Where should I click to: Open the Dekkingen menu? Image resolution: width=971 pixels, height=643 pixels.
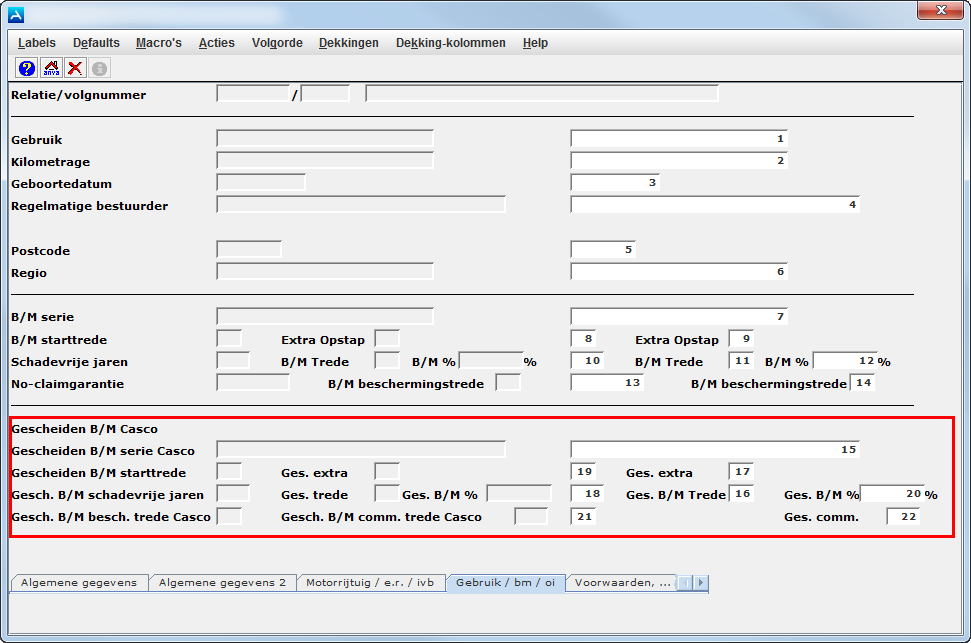click(348, 43)
